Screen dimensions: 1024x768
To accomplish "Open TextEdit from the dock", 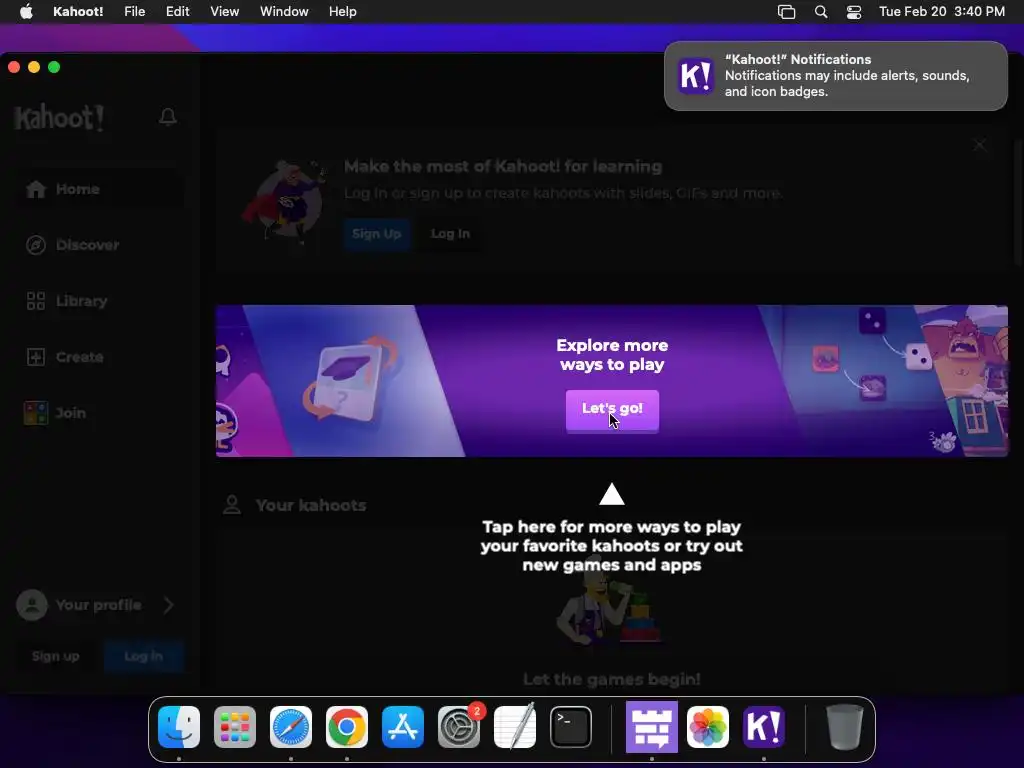I will coord(515,727).
